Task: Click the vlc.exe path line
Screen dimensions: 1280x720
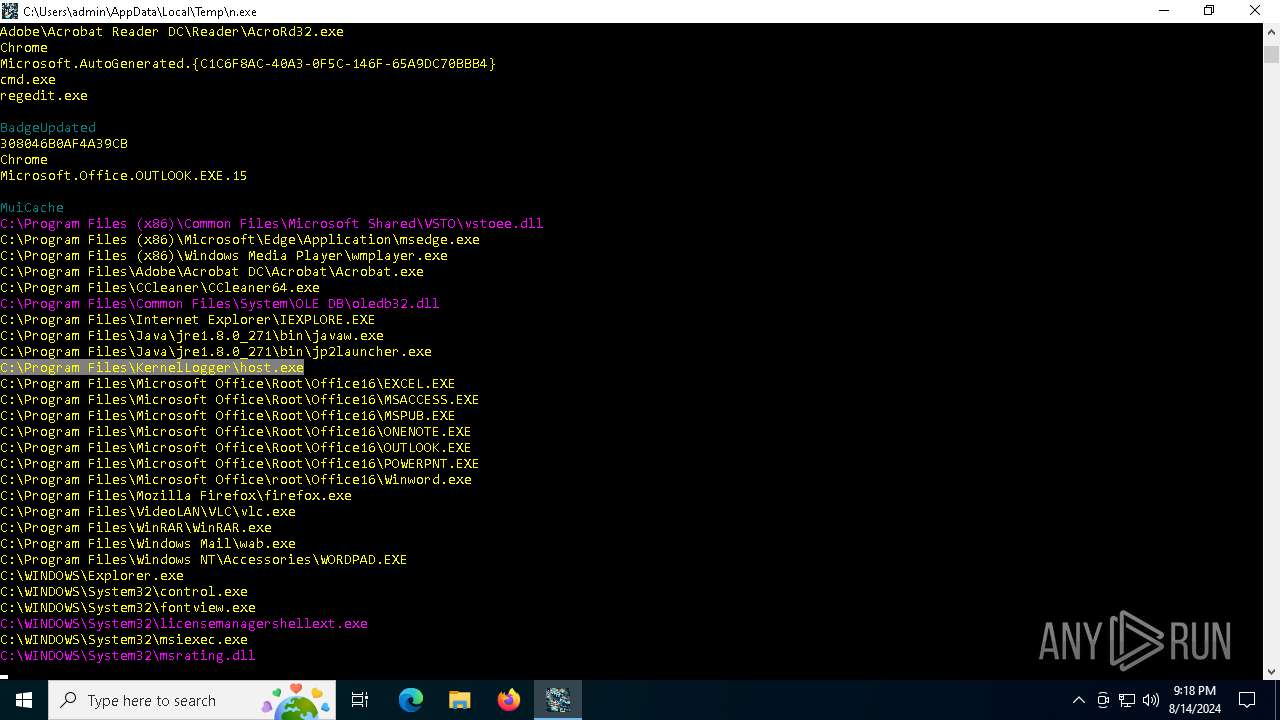Action: [x=148, y=512]
